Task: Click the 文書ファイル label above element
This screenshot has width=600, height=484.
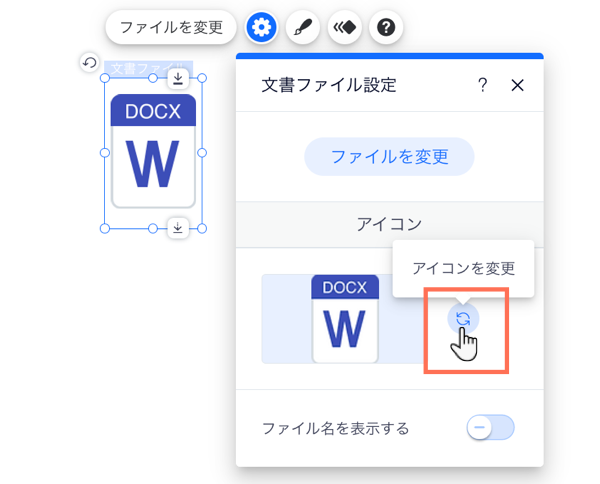Action: coord(148,68)
